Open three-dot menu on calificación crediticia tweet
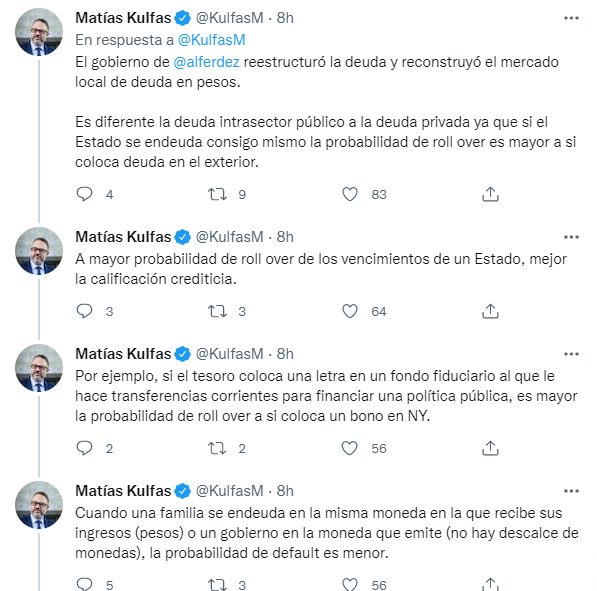This screenshot has width=597, height=591. (571, 237)
